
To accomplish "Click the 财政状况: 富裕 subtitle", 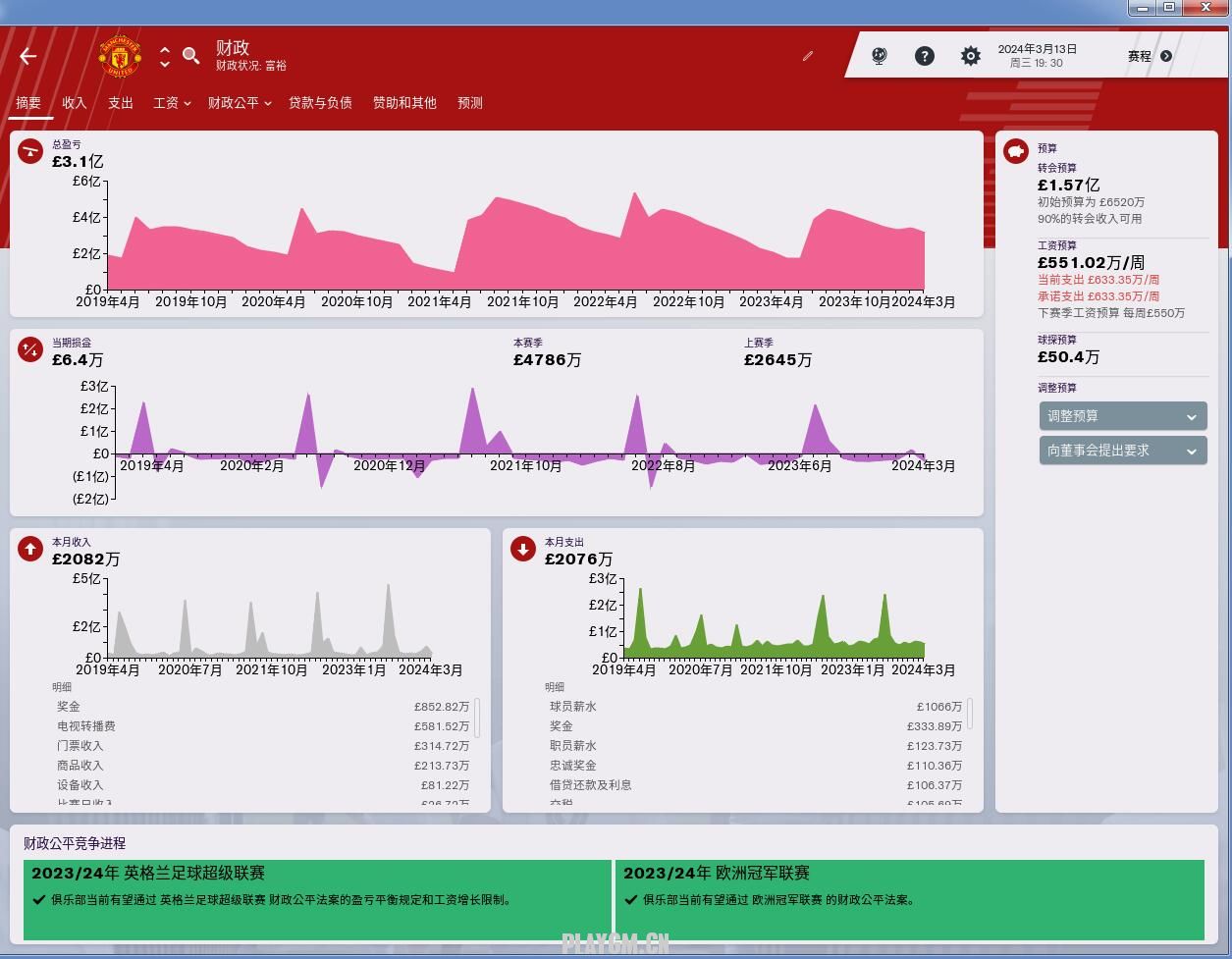I will (x=251, y=66).
